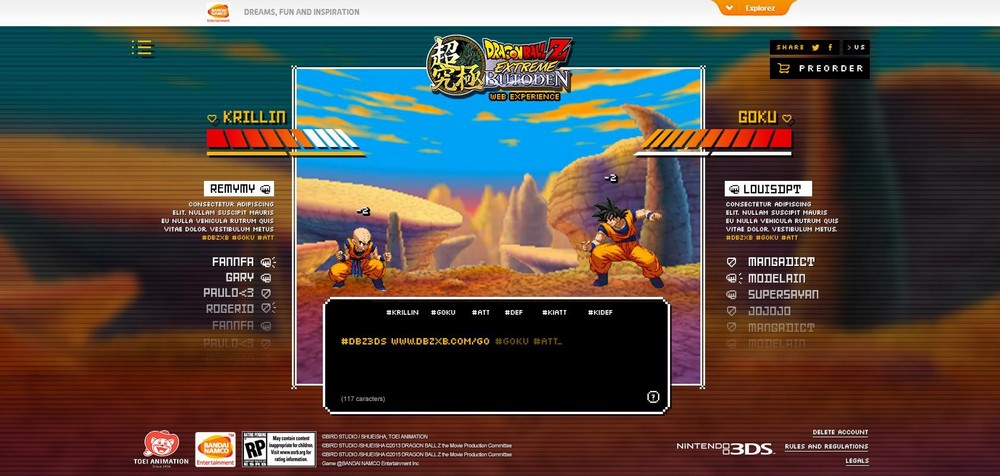The width and height of the screenshot is (1000, 476).
Task: Open the hamburger list menu icon
Action: coord(143,48)
